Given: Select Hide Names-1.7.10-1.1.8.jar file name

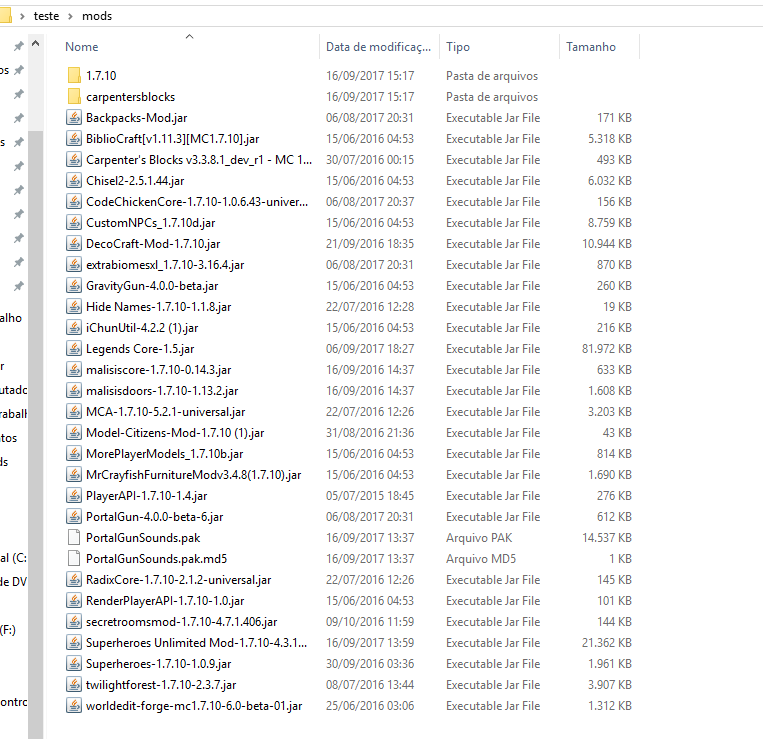Looking at the screenshot, I should point(159,306).
